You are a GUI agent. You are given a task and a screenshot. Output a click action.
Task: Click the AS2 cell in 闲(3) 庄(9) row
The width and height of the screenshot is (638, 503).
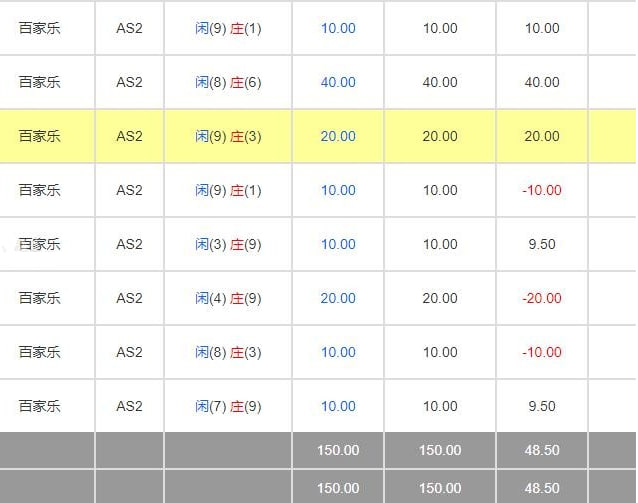[x=130, y=244]
